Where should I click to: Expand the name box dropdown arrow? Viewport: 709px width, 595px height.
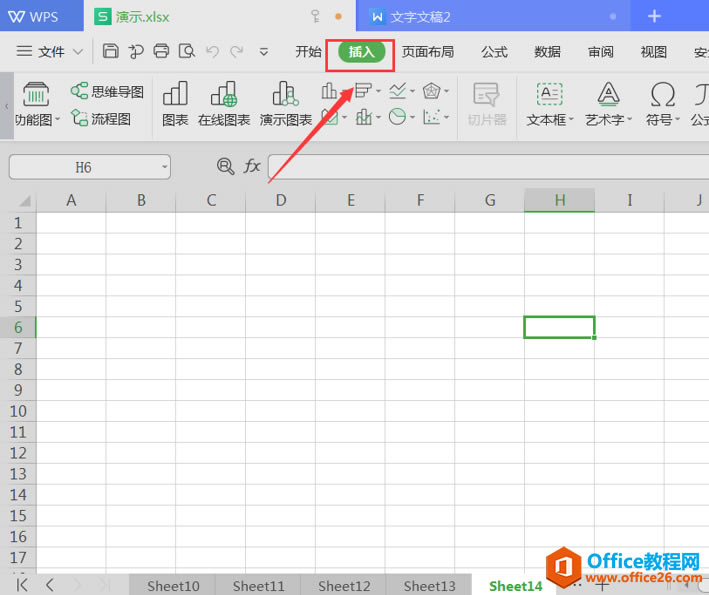click(x=165, y=167)
